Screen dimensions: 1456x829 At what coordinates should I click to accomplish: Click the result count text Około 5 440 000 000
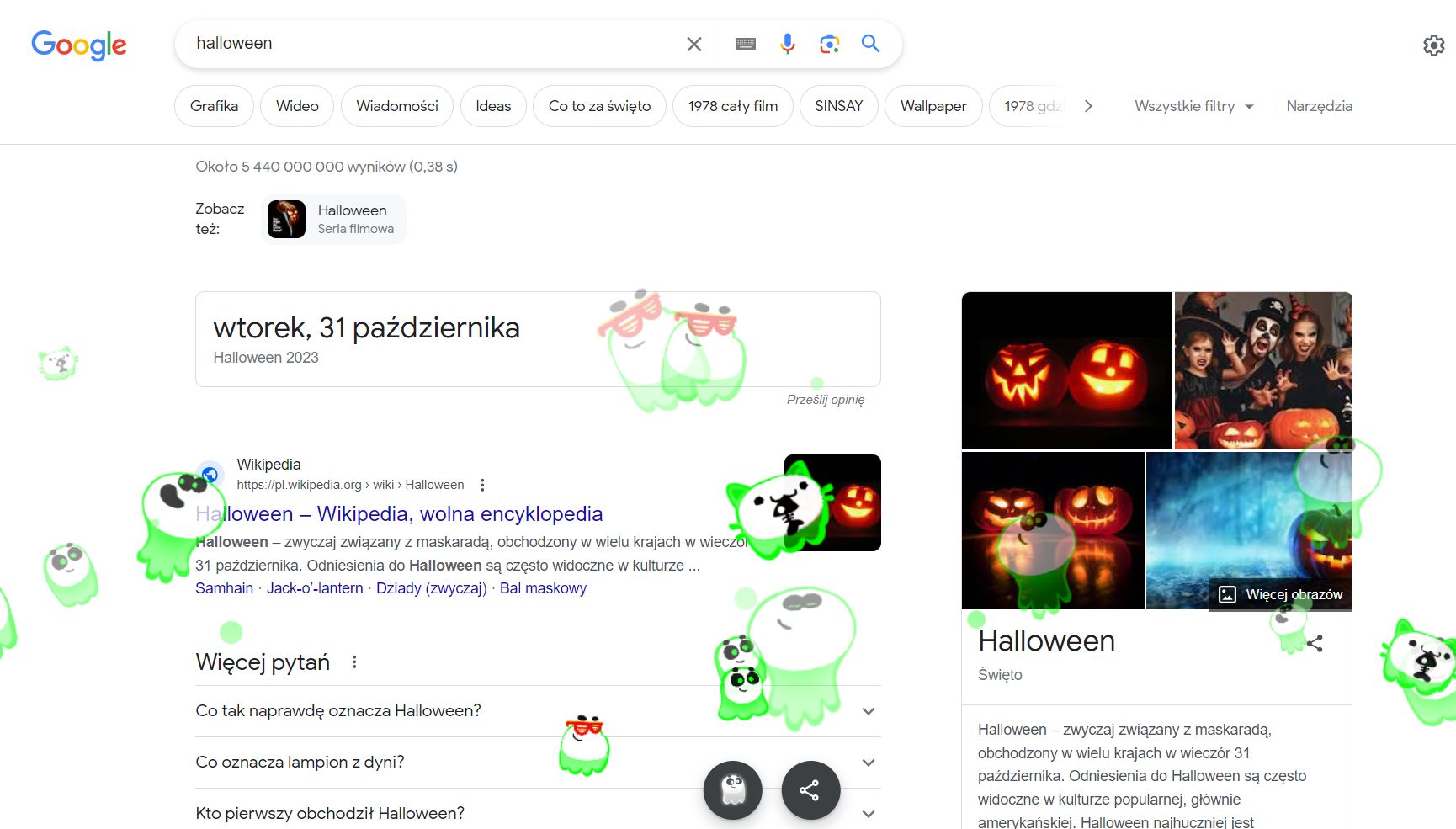coord(327,167)
